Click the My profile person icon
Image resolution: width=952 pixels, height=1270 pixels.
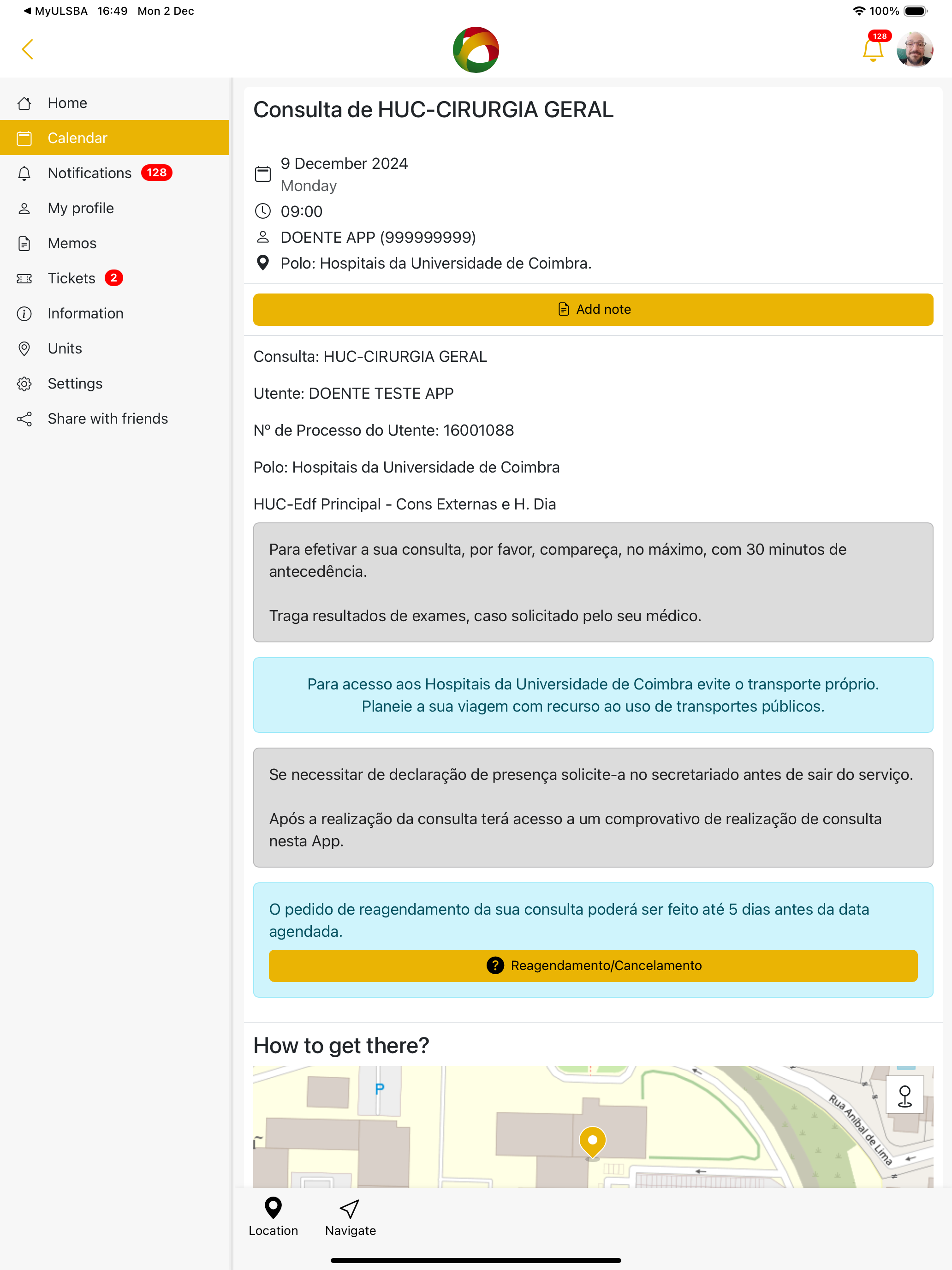(24, 209)
